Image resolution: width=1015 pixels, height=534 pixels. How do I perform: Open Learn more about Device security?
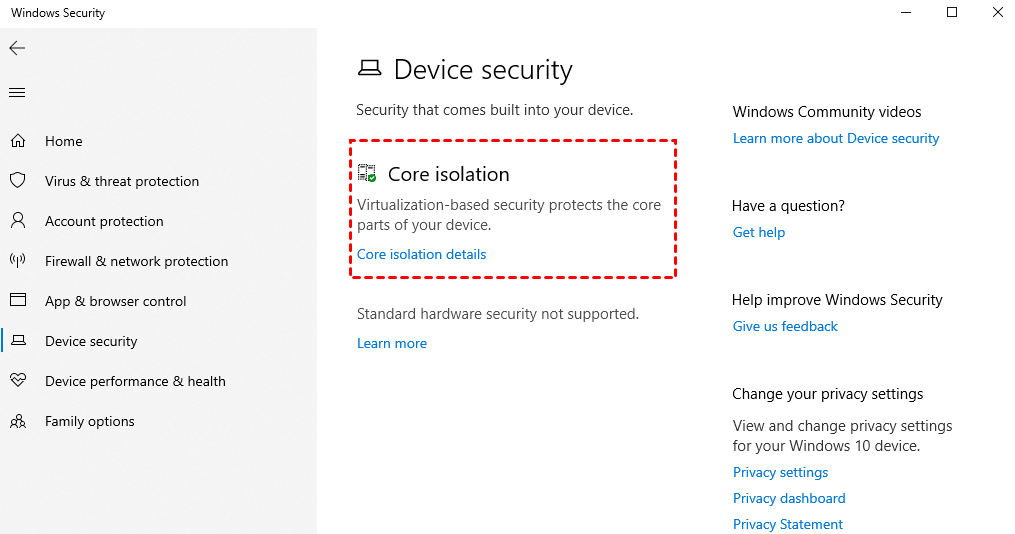coord(836,138)
